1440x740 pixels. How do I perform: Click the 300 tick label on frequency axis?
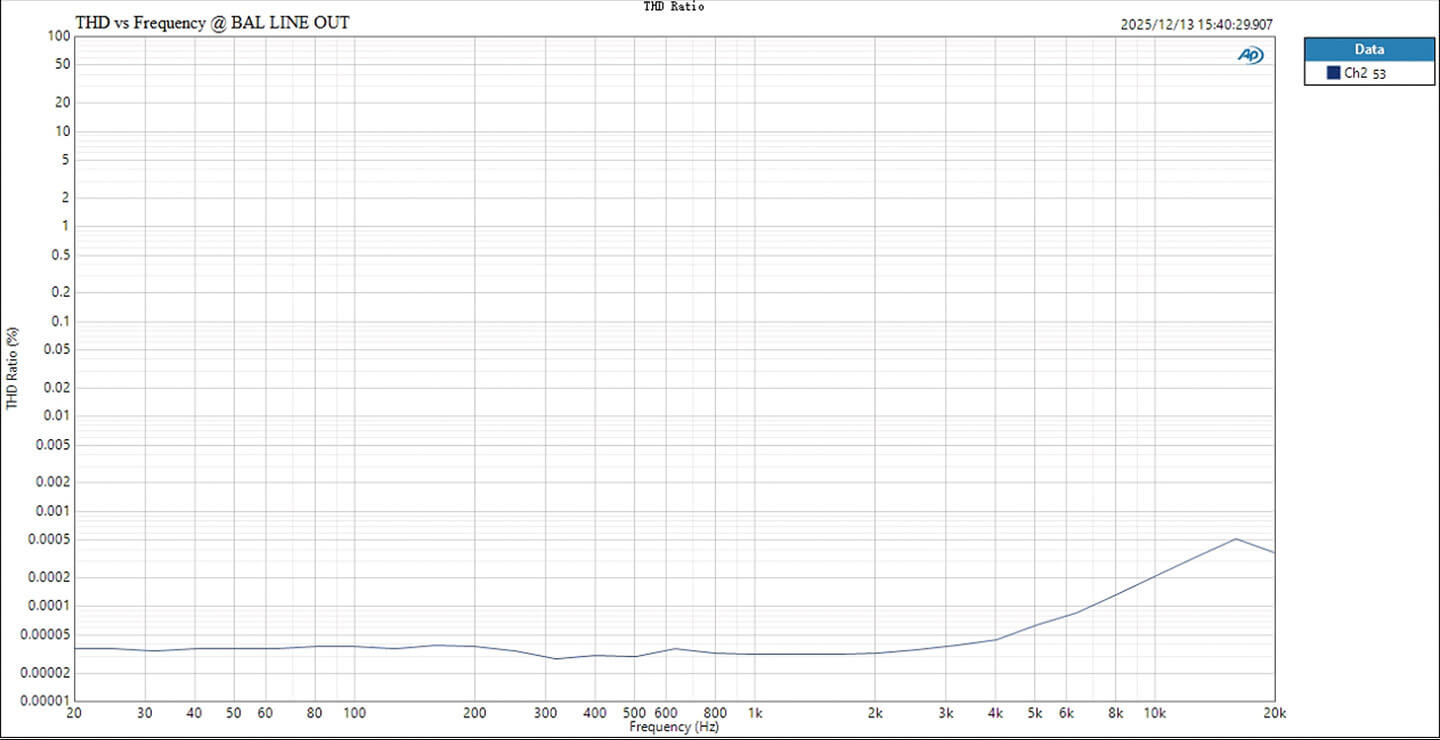pyautogui.click(x=545, y=713)
